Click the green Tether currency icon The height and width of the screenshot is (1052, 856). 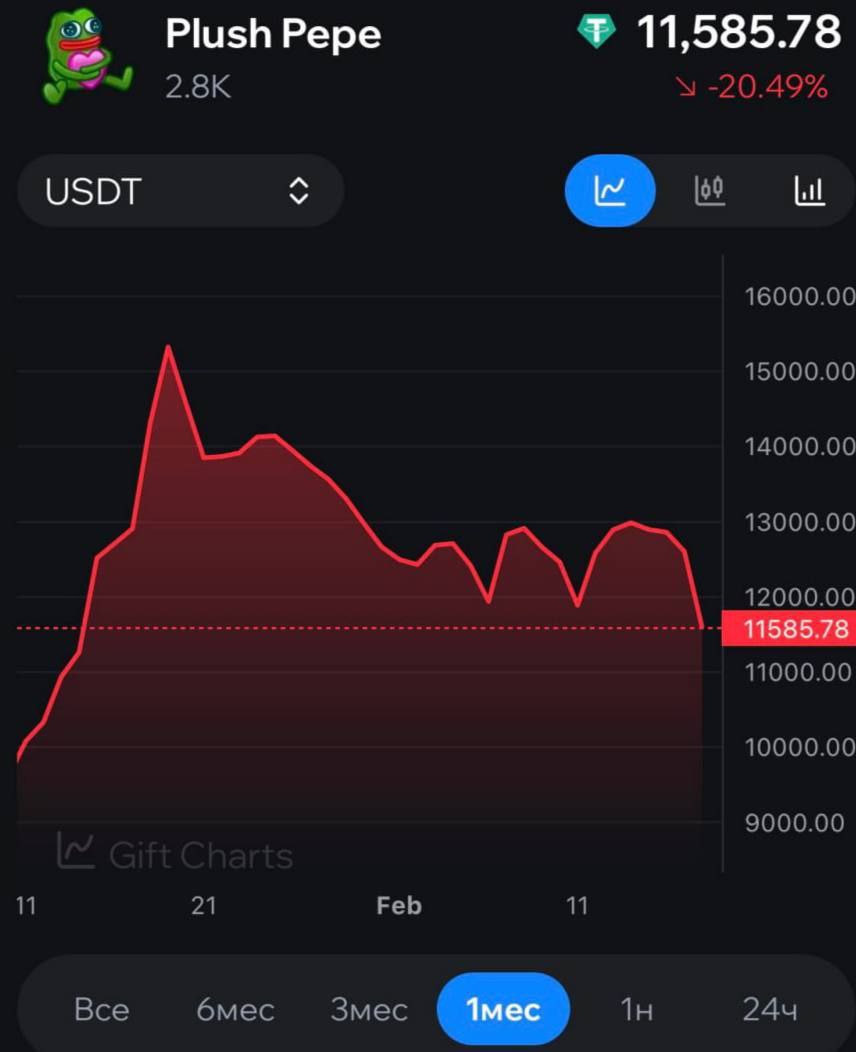[598, 33]
